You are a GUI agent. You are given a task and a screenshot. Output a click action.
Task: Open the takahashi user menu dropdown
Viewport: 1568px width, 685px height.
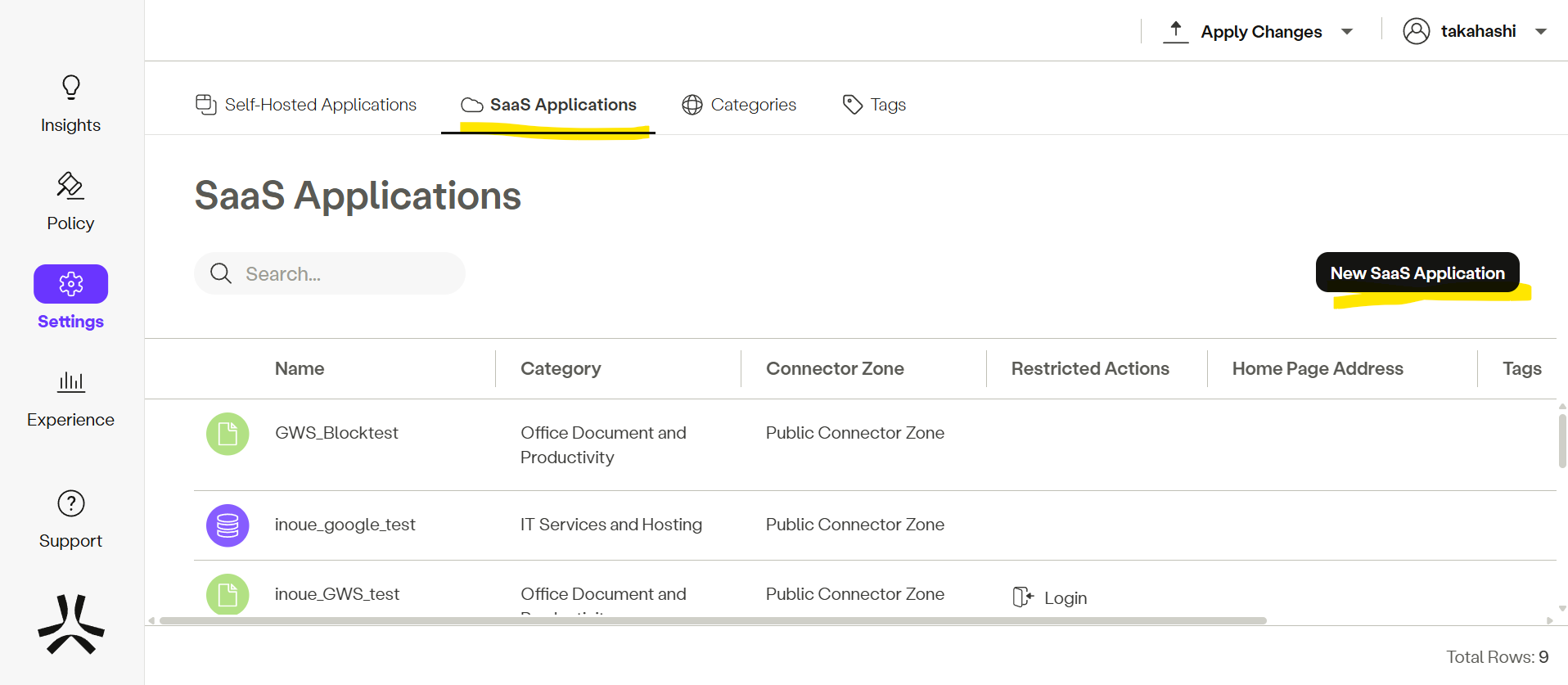coord(1541,32)
